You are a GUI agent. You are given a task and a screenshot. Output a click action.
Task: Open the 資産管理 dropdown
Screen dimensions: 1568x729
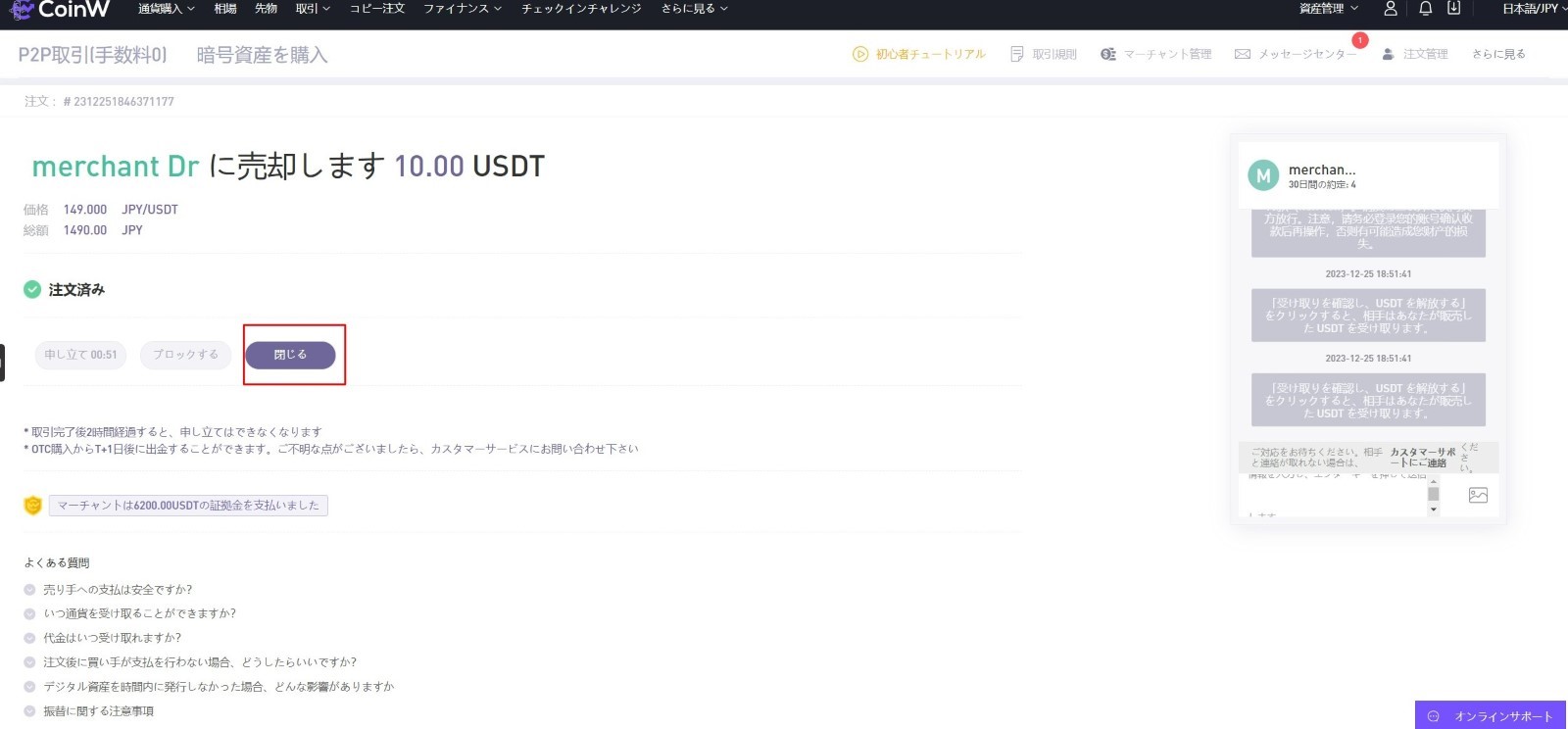tap(1329, 9)
